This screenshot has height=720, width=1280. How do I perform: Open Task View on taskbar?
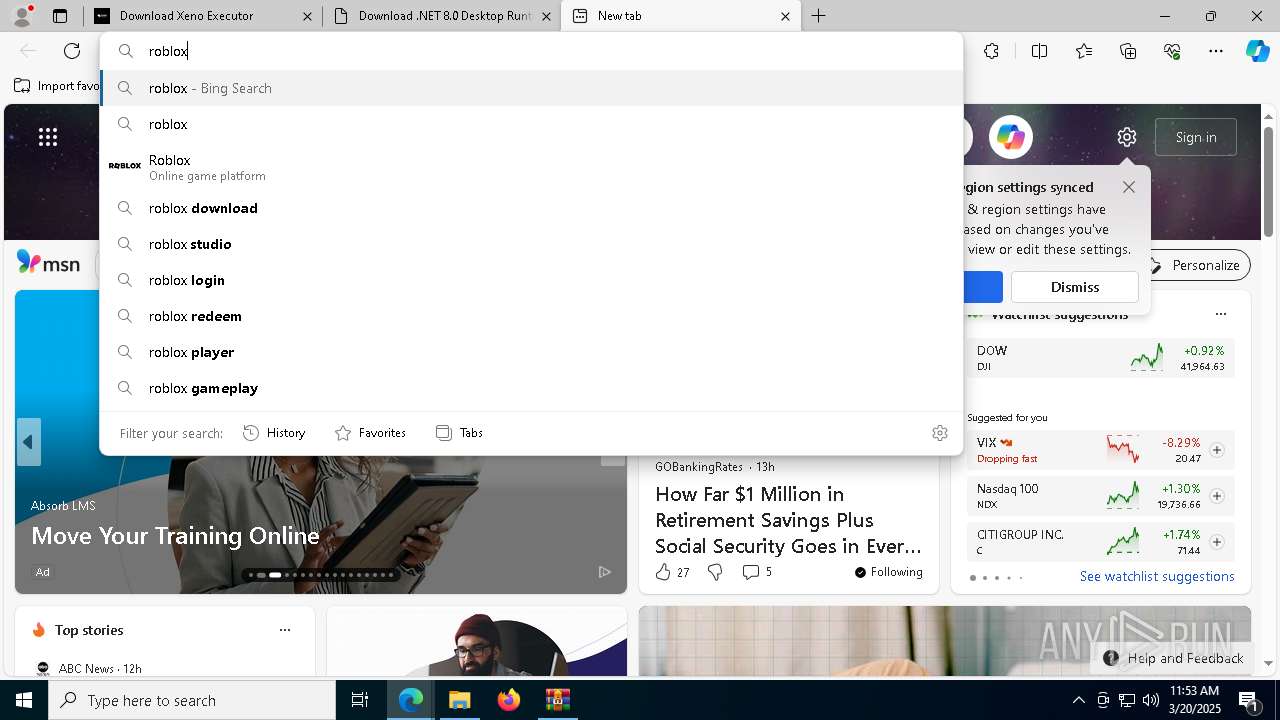[x=361, y=700]
